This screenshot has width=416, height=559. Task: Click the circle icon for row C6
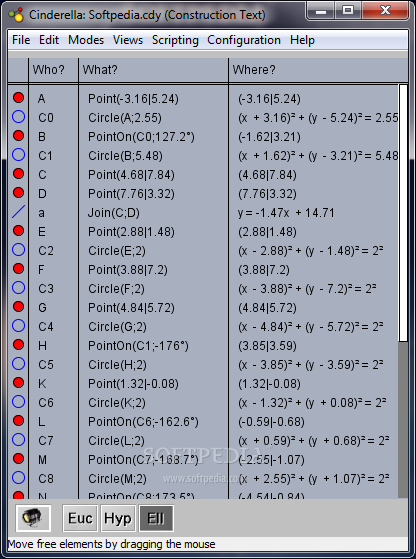(x=19, y=402)
